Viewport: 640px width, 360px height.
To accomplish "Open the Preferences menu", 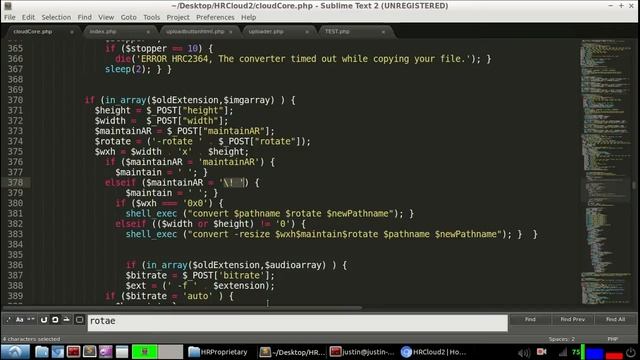I will [x=215, y=17].
